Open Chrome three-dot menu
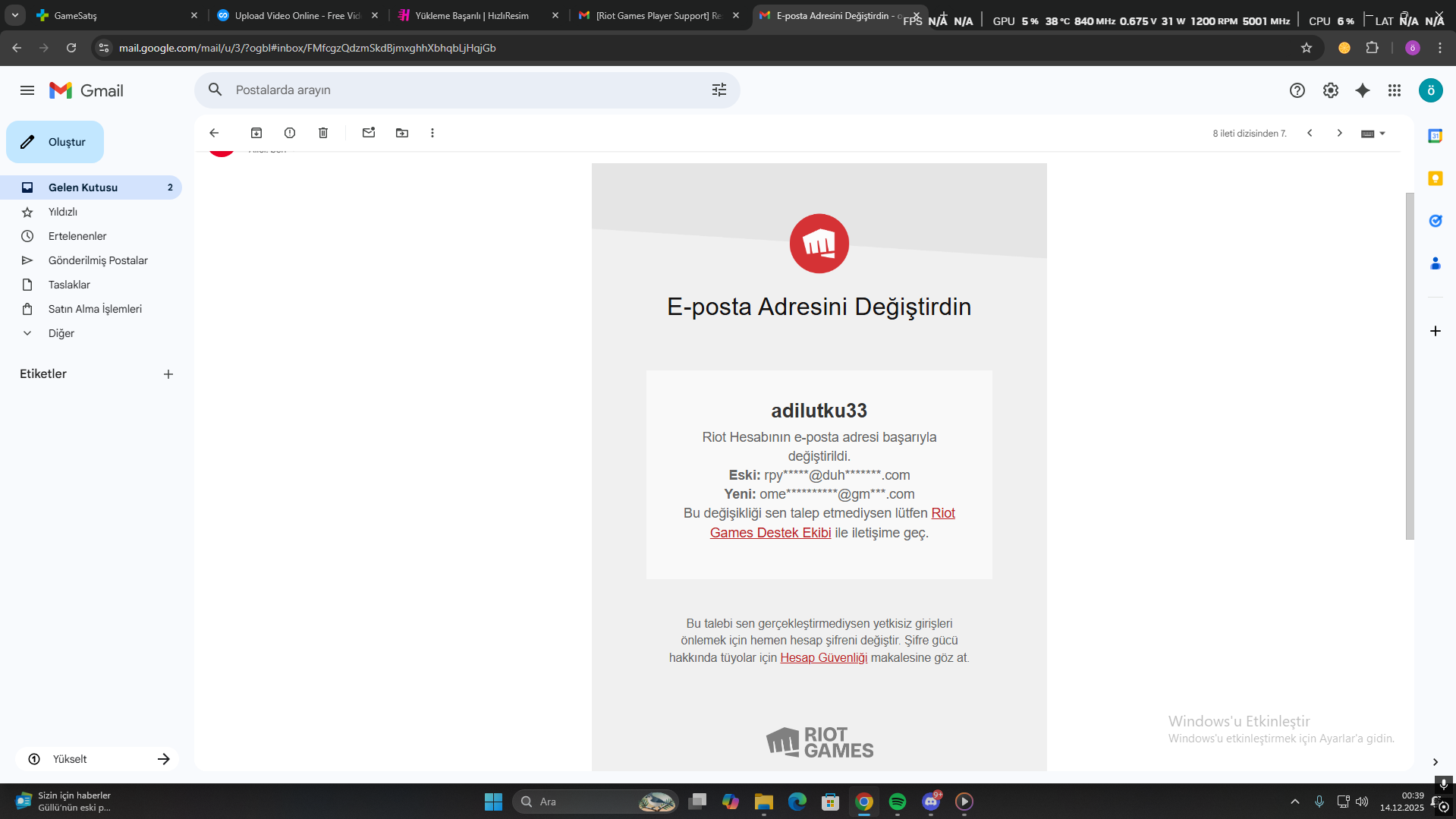Image resolution: width=1456 pixels, height=819 pixels. pos(1440,48)
